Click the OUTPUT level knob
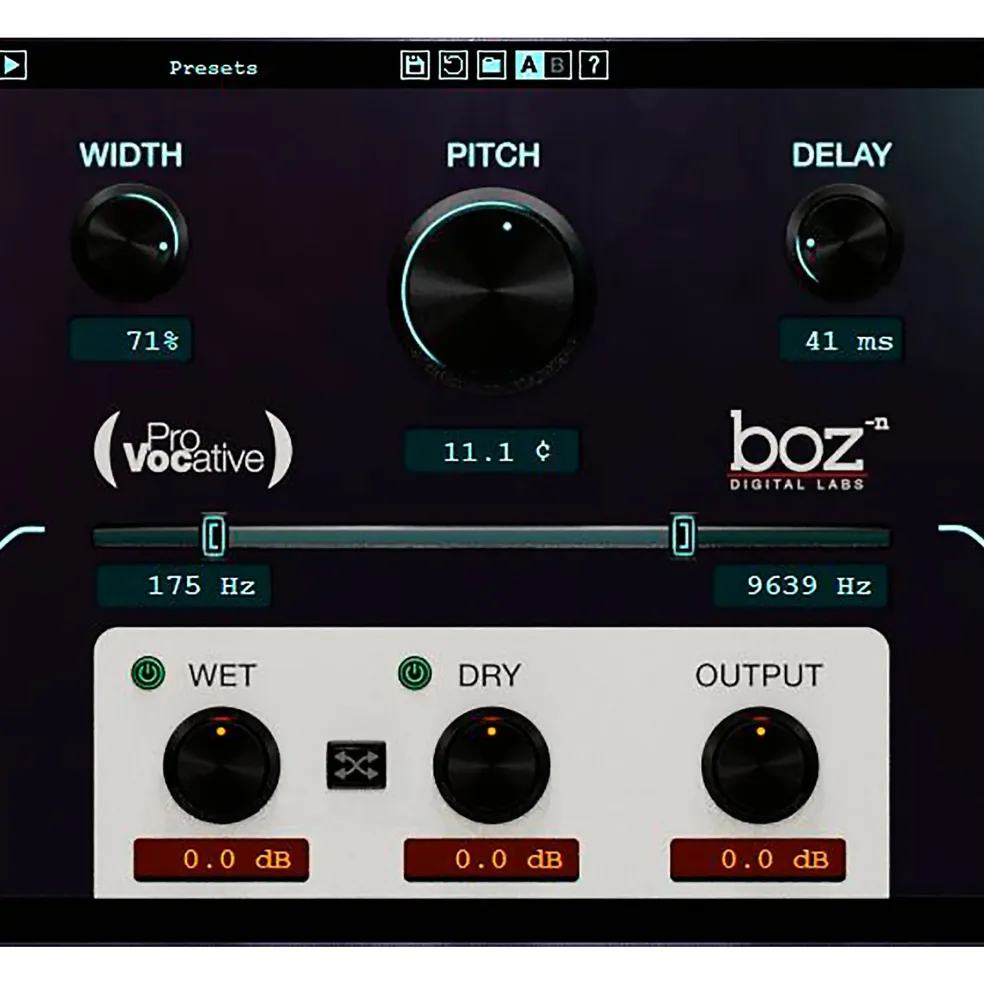Image resolution: width=984 pixels, height=985 pixels. coord(760,765)
